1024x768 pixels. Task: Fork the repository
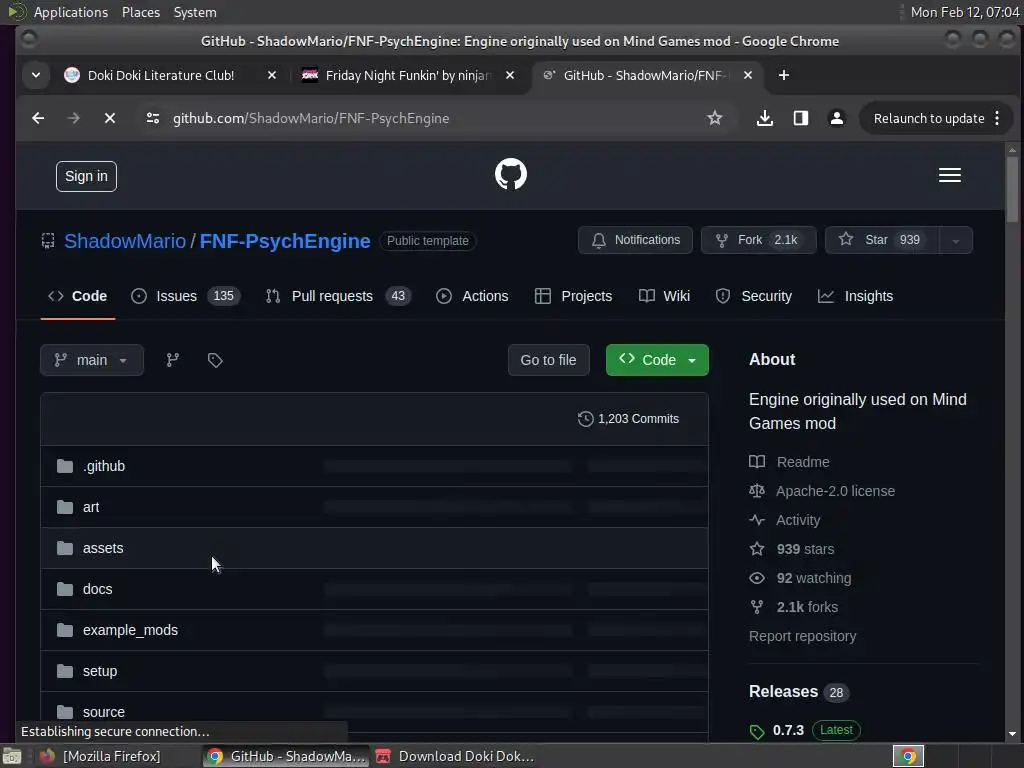758,240
